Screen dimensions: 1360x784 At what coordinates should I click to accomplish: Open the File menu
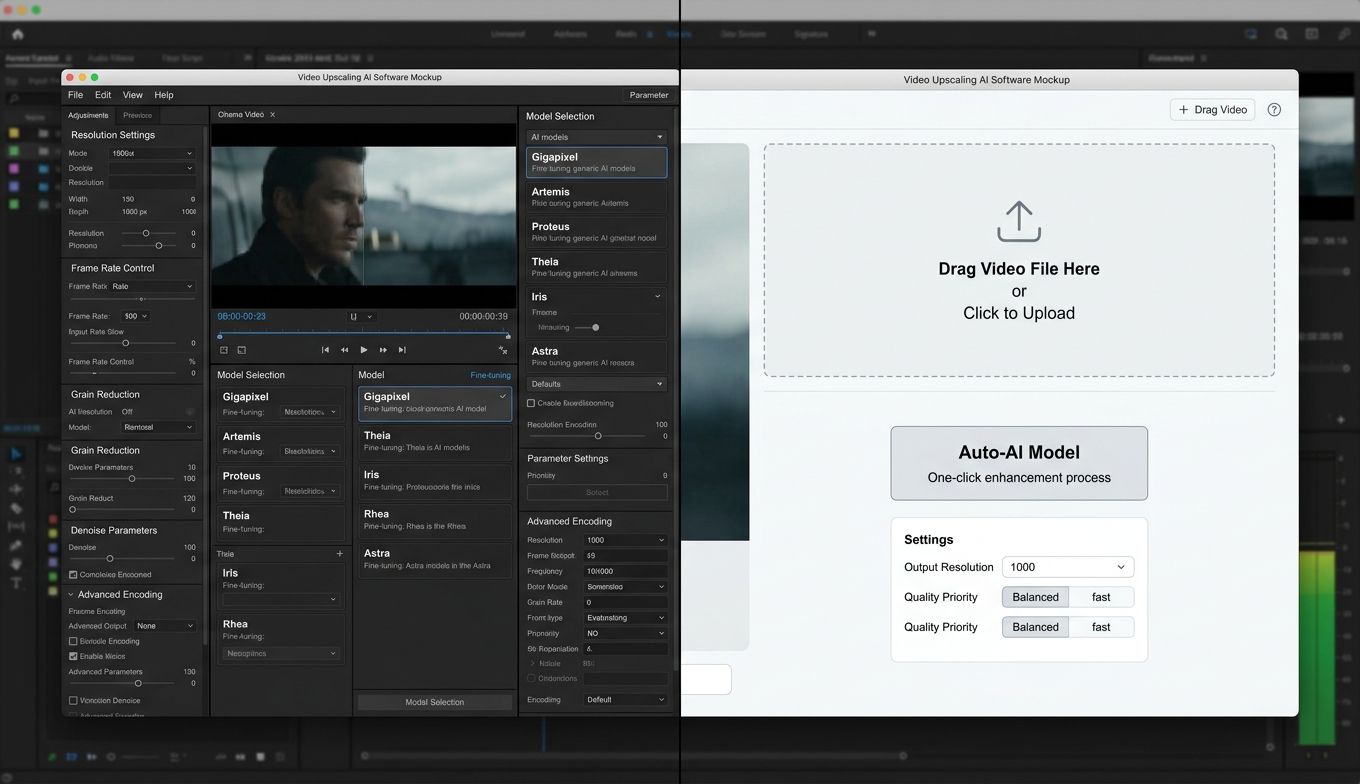pos(75,95)
